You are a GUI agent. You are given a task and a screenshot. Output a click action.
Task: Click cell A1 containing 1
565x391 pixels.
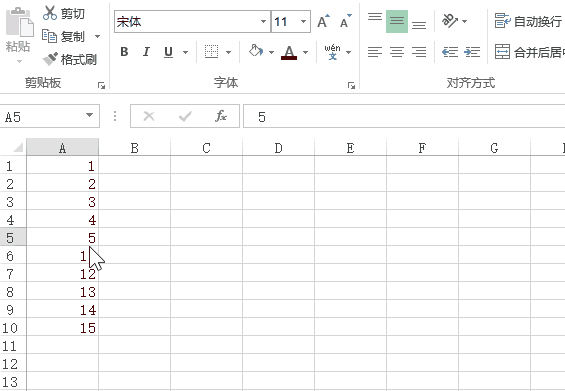62,165
